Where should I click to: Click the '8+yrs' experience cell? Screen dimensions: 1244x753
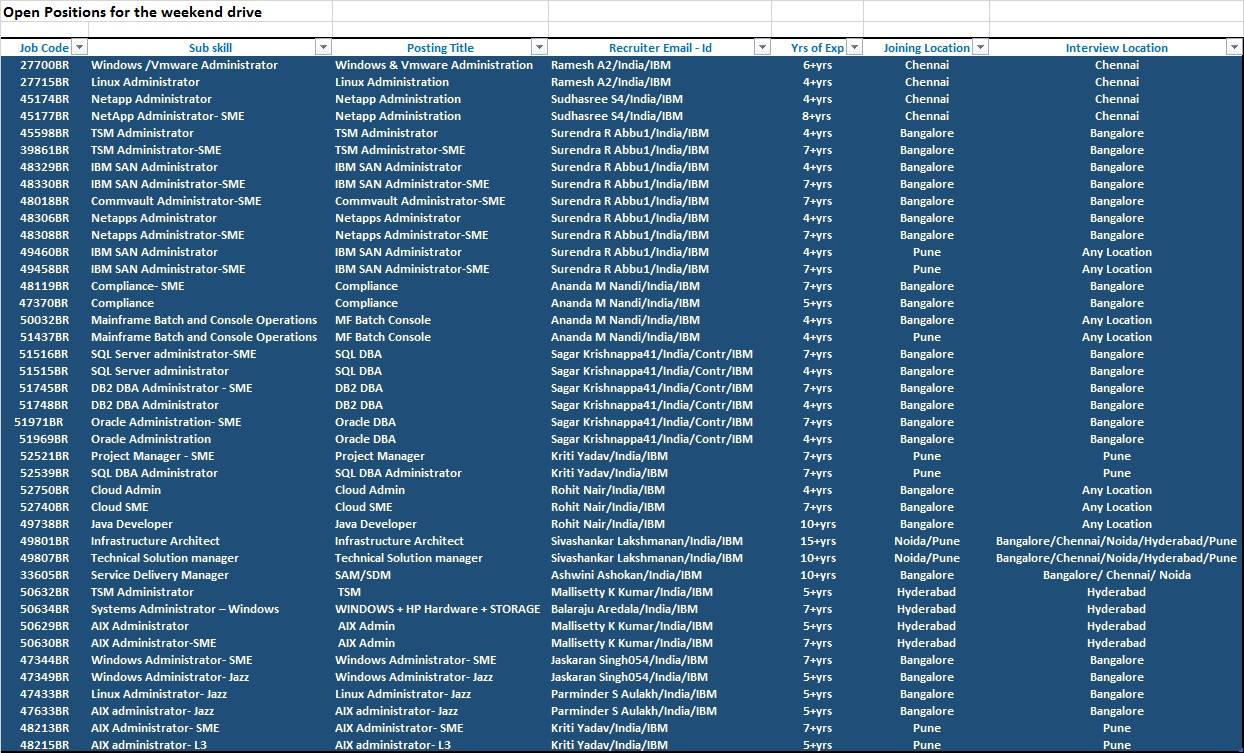[x=817, y=116]
